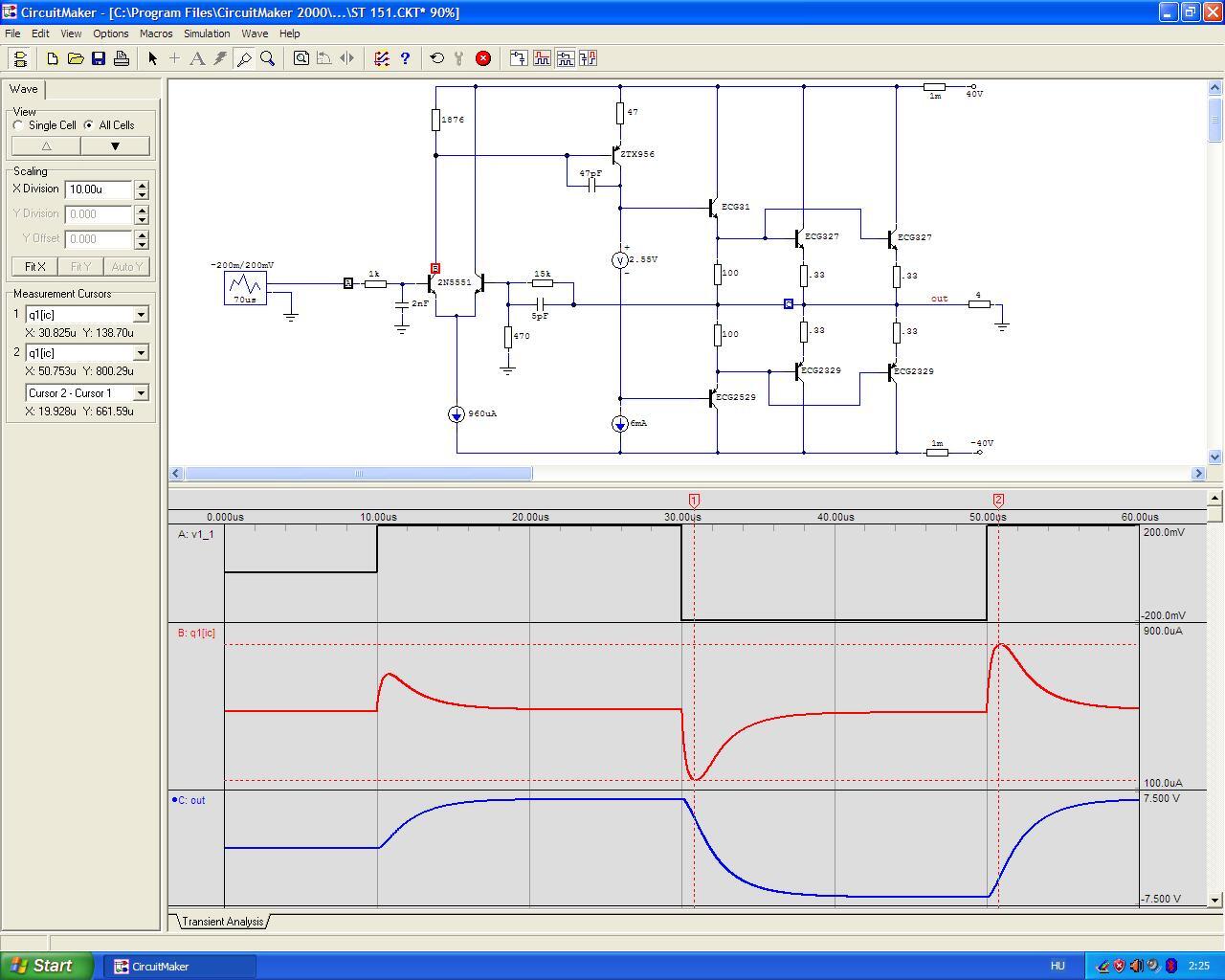Click the red Stop simulation icon
This screenshot has height=980, width=1225.
click(483, 58)
